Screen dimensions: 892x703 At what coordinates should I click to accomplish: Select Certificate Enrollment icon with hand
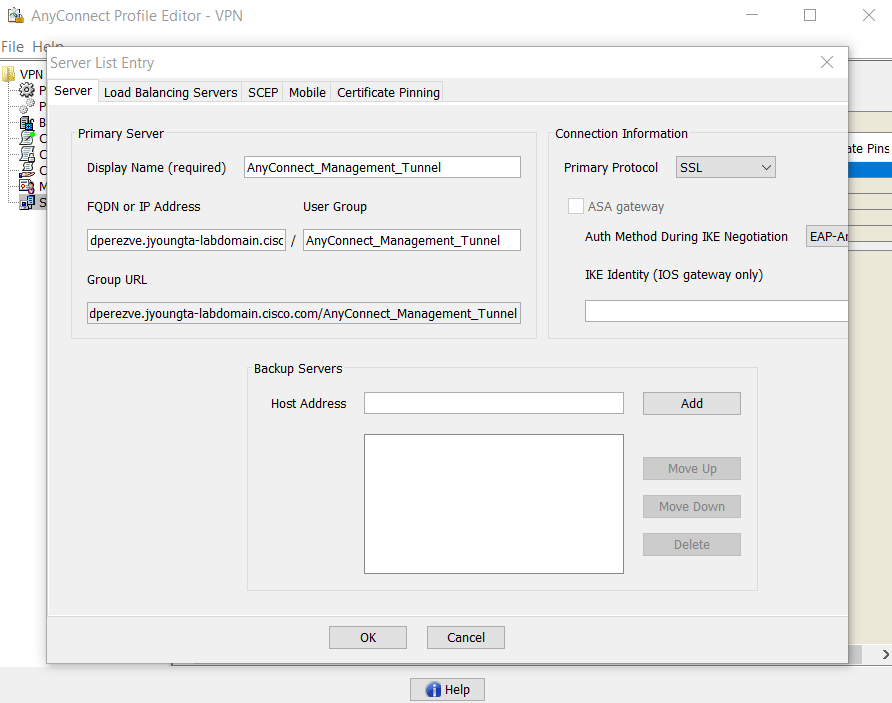[27, 170]
